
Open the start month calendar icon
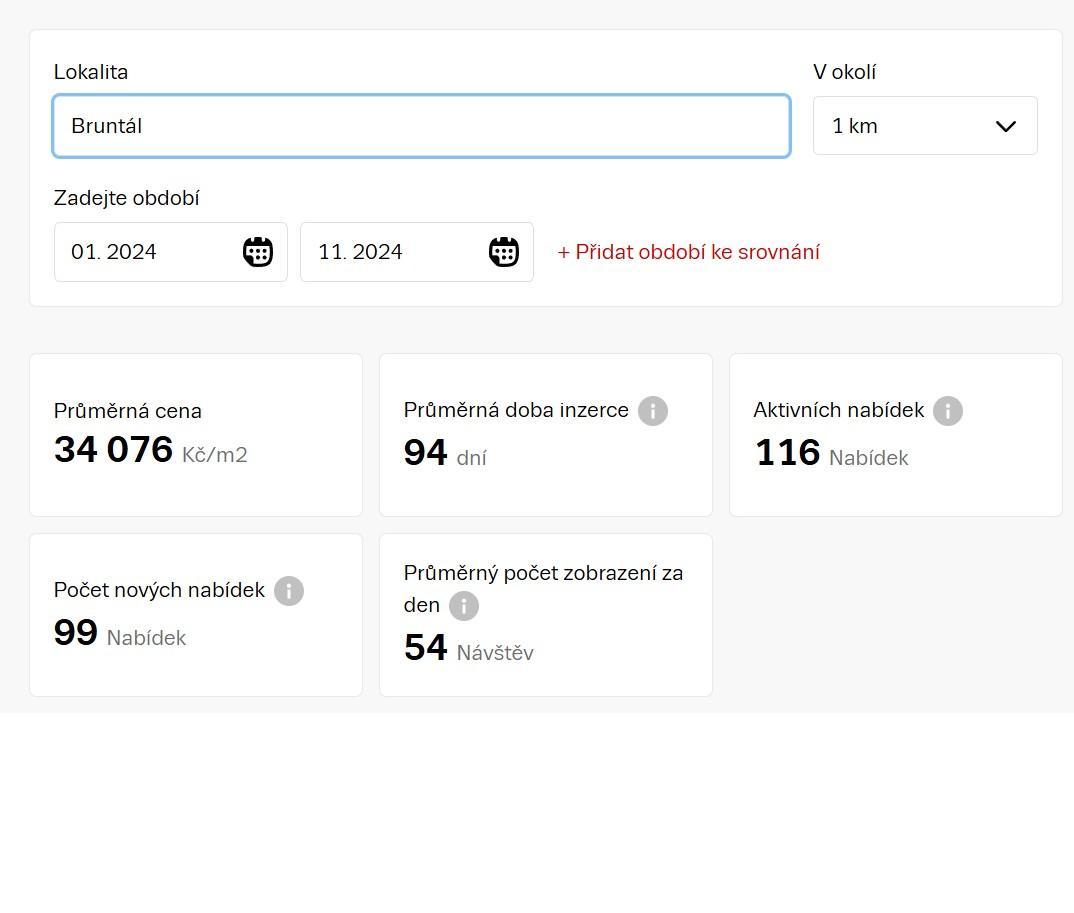[258, 251]
